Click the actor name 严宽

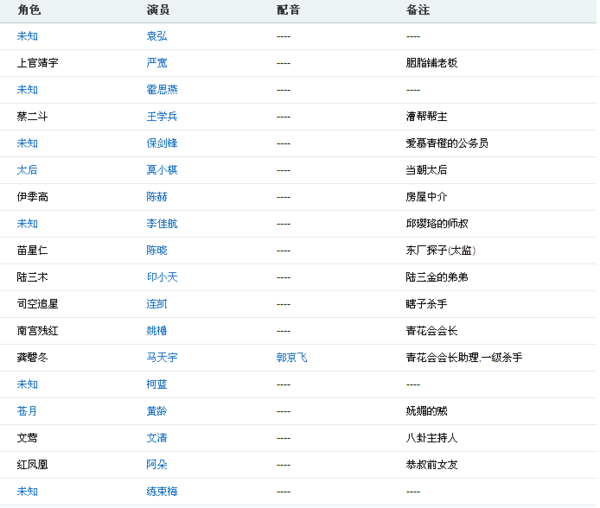(x=157, y=63)
